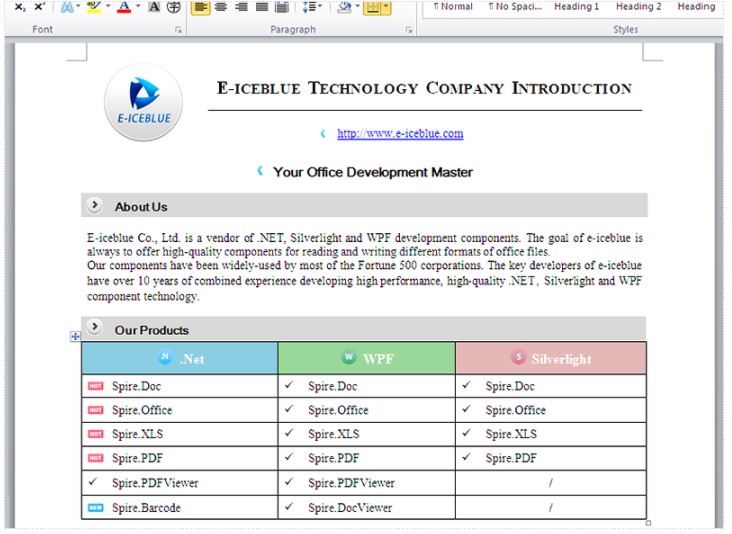Apply yellow text highlight color
Screen dimensions: 732x534
[x=94, y=7]
